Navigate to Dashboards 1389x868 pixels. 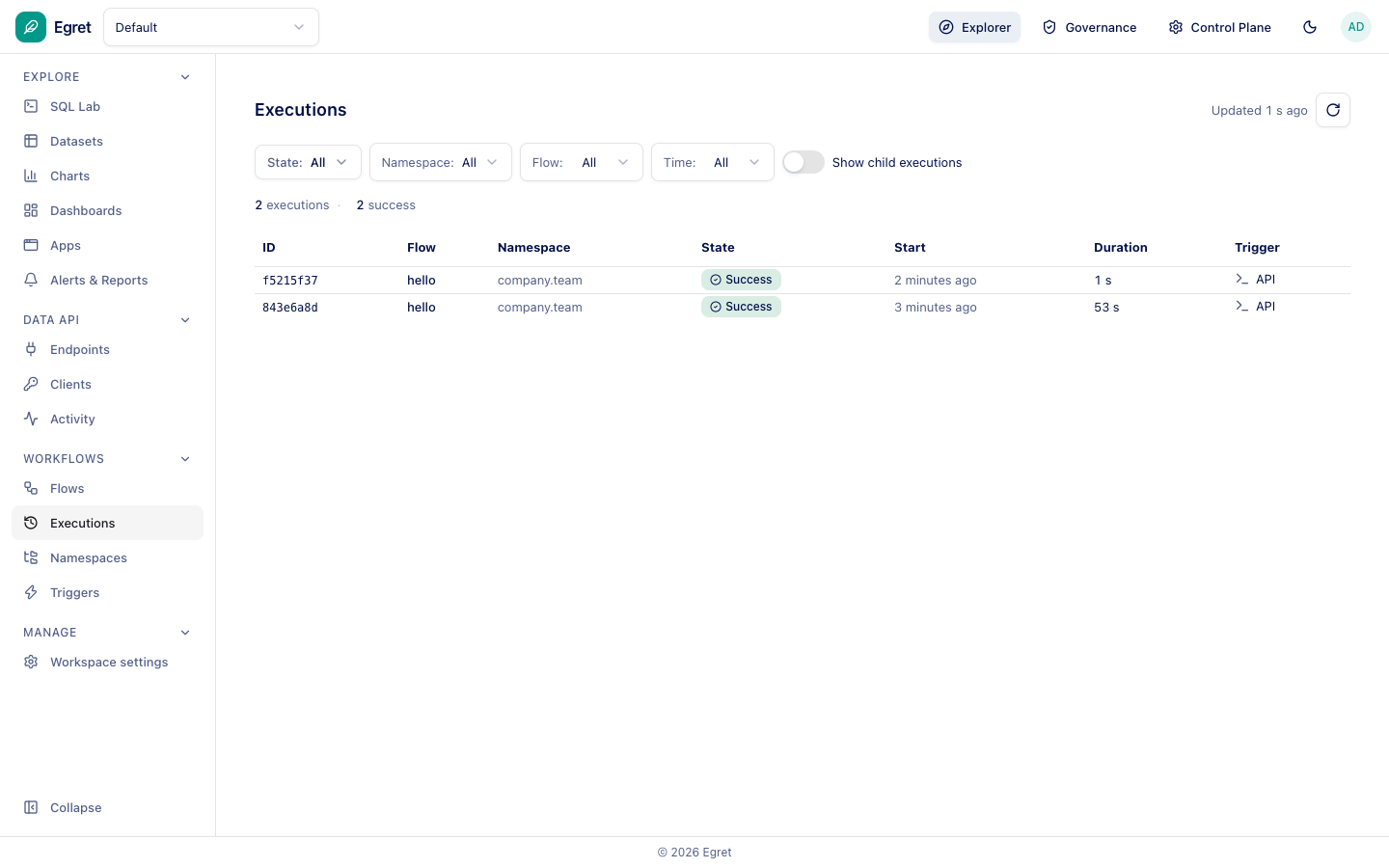[107, 211]
